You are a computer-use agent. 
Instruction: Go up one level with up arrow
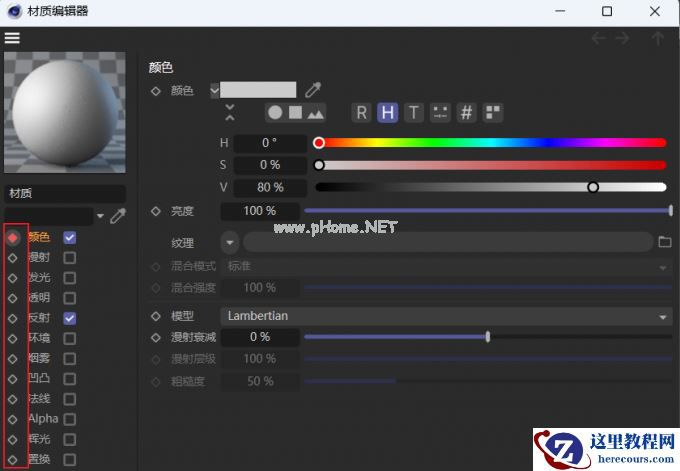pos(657,38)
